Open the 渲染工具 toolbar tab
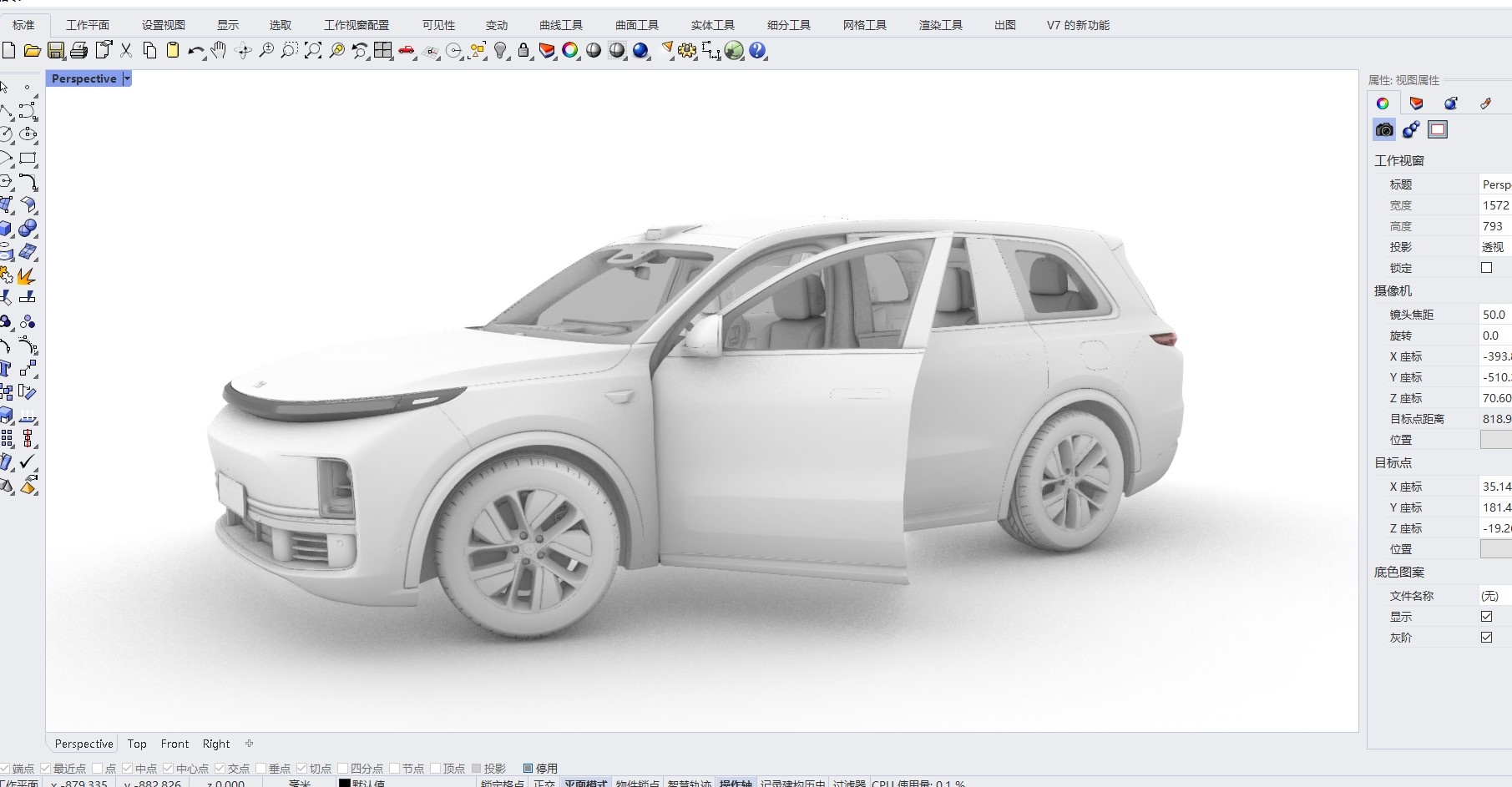 click(941, 25)
